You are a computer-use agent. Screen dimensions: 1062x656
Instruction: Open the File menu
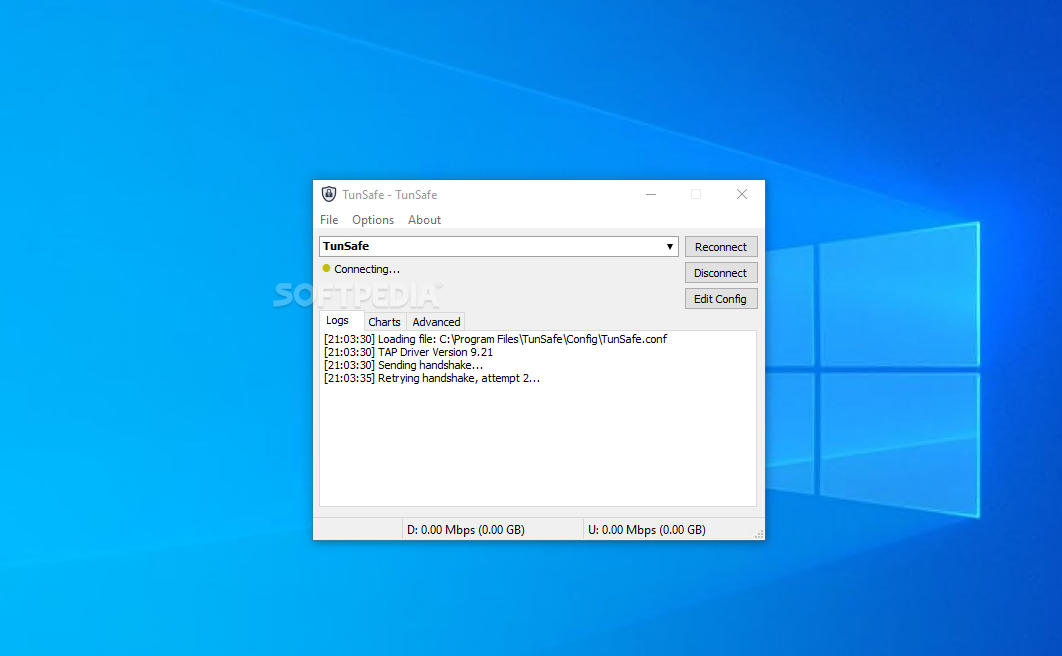(x=329, y=220)
